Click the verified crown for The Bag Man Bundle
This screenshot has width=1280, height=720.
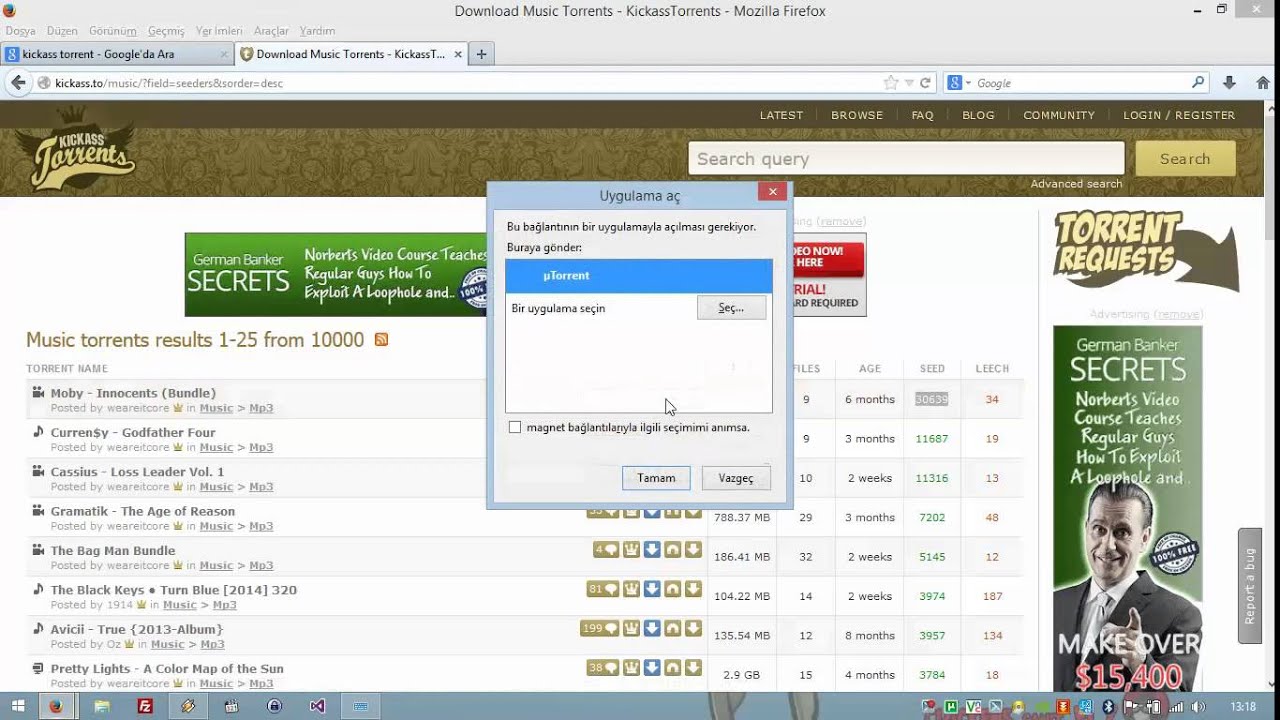click(x=631, y=549)
